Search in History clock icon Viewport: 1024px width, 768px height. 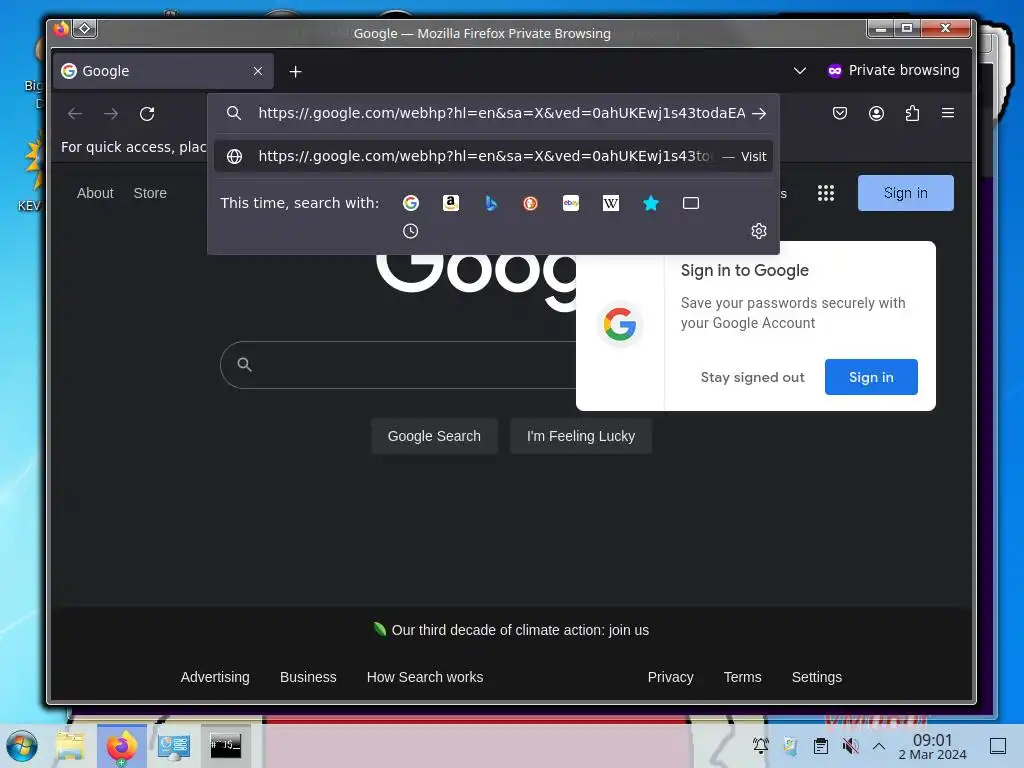(x=410, y=231)
